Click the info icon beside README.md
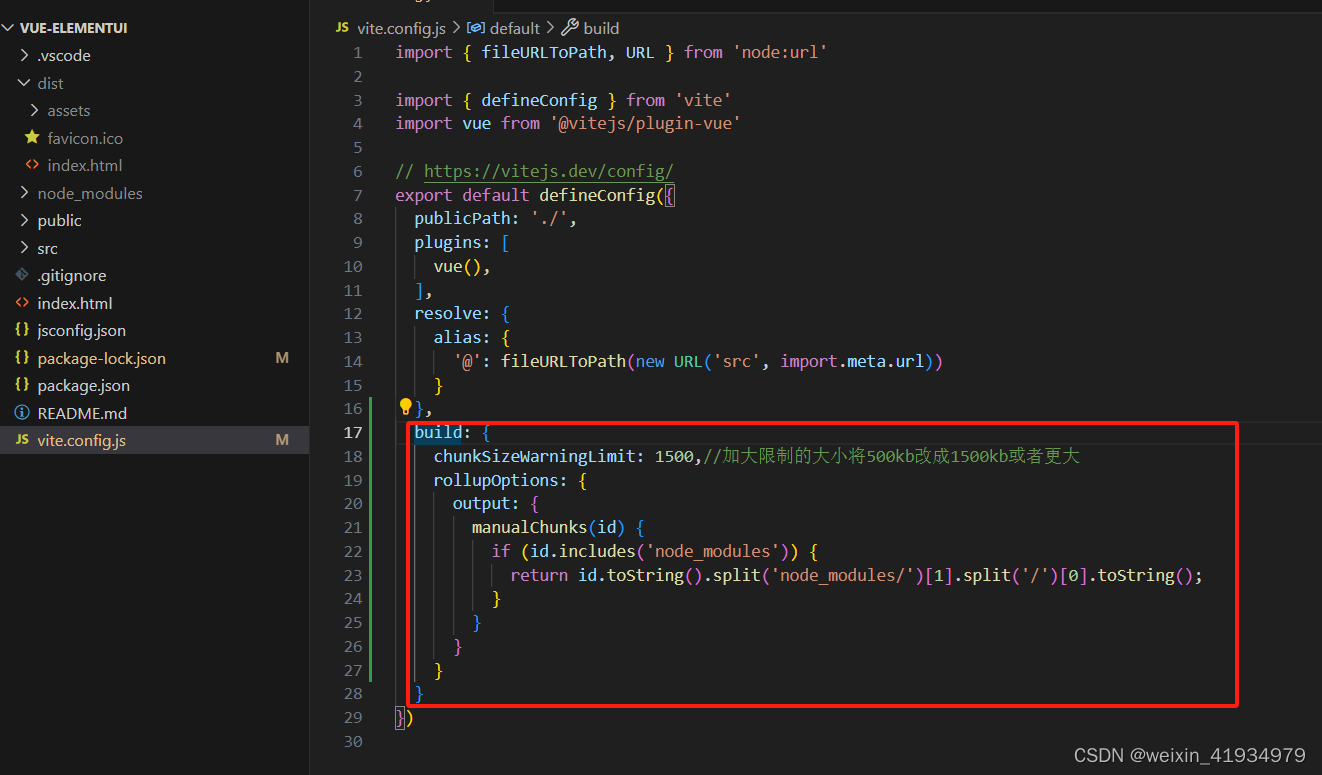This screenshot has width=1322, height=775. pyautogui.click(x=24, y=412)
